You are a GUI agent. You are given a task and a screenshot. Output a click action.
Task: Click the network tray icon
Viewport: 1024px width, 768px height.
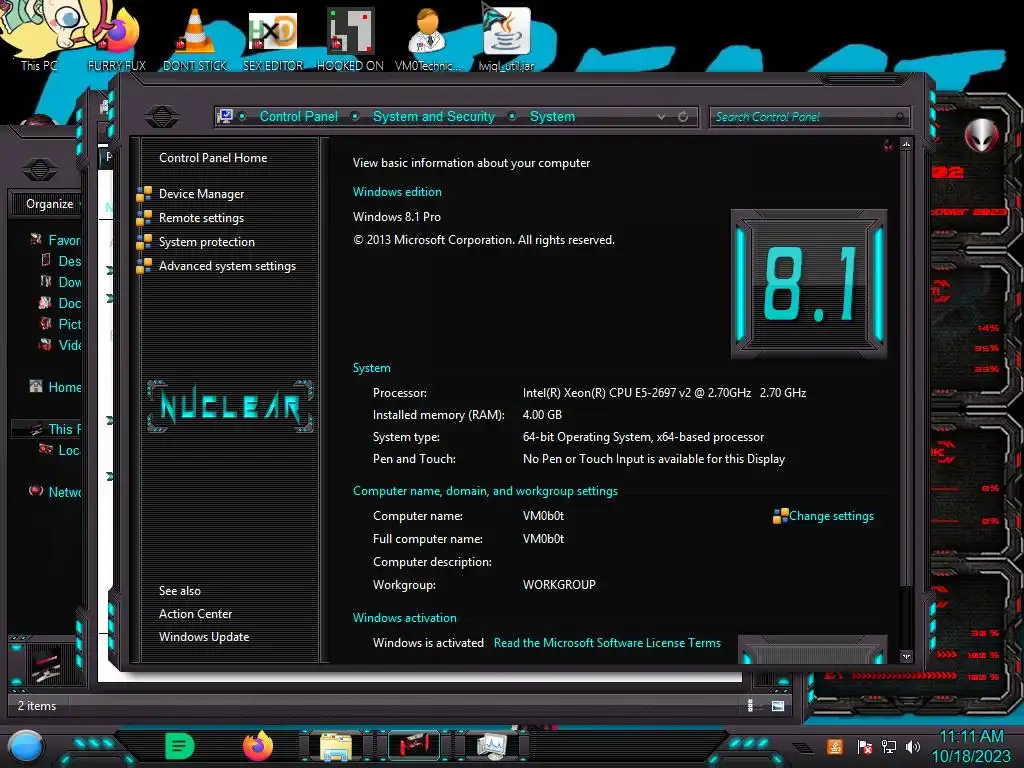click(889, 746)
